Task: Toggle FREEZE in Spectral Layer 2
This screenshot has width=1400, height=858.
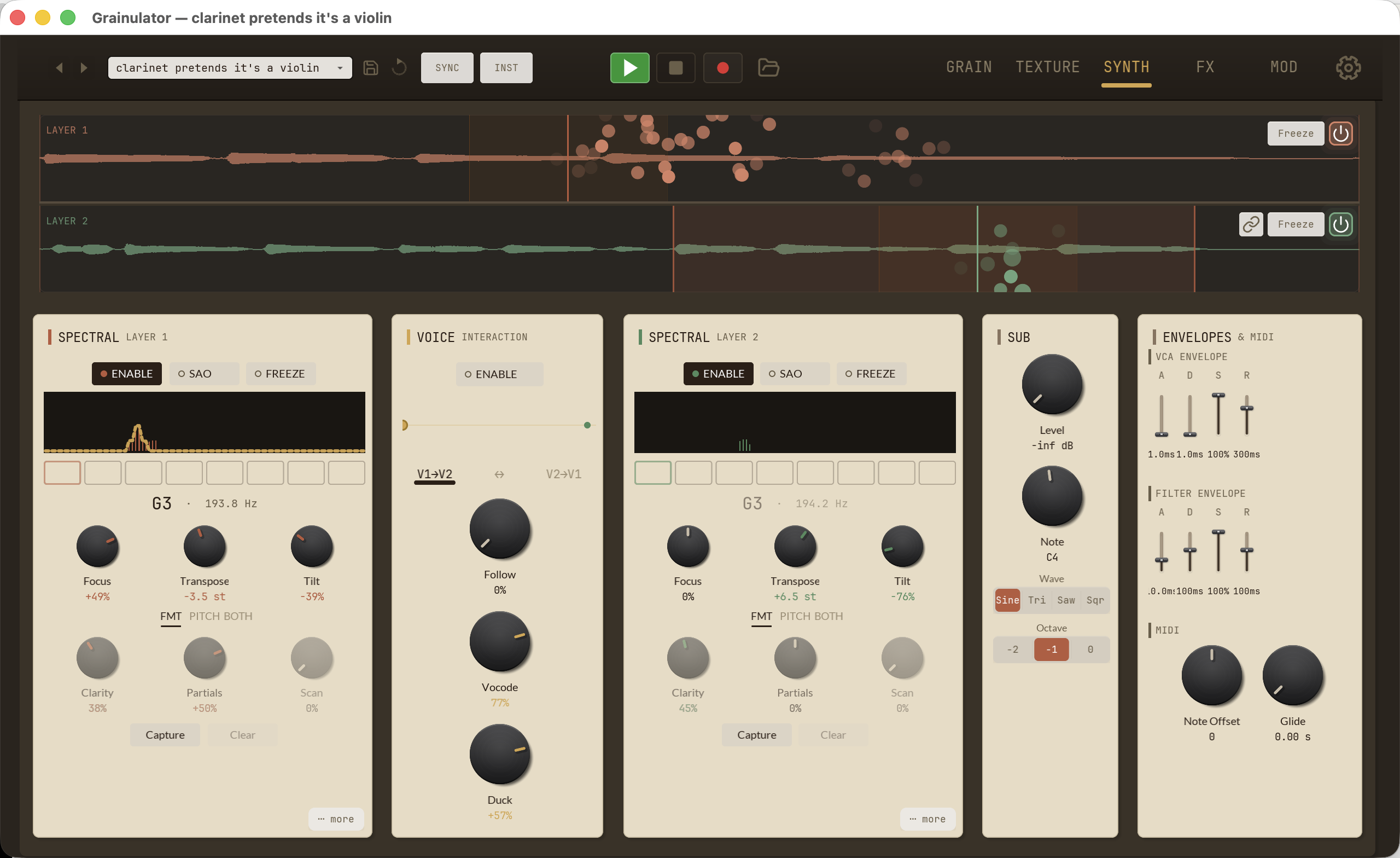Action: pos(871,374)
